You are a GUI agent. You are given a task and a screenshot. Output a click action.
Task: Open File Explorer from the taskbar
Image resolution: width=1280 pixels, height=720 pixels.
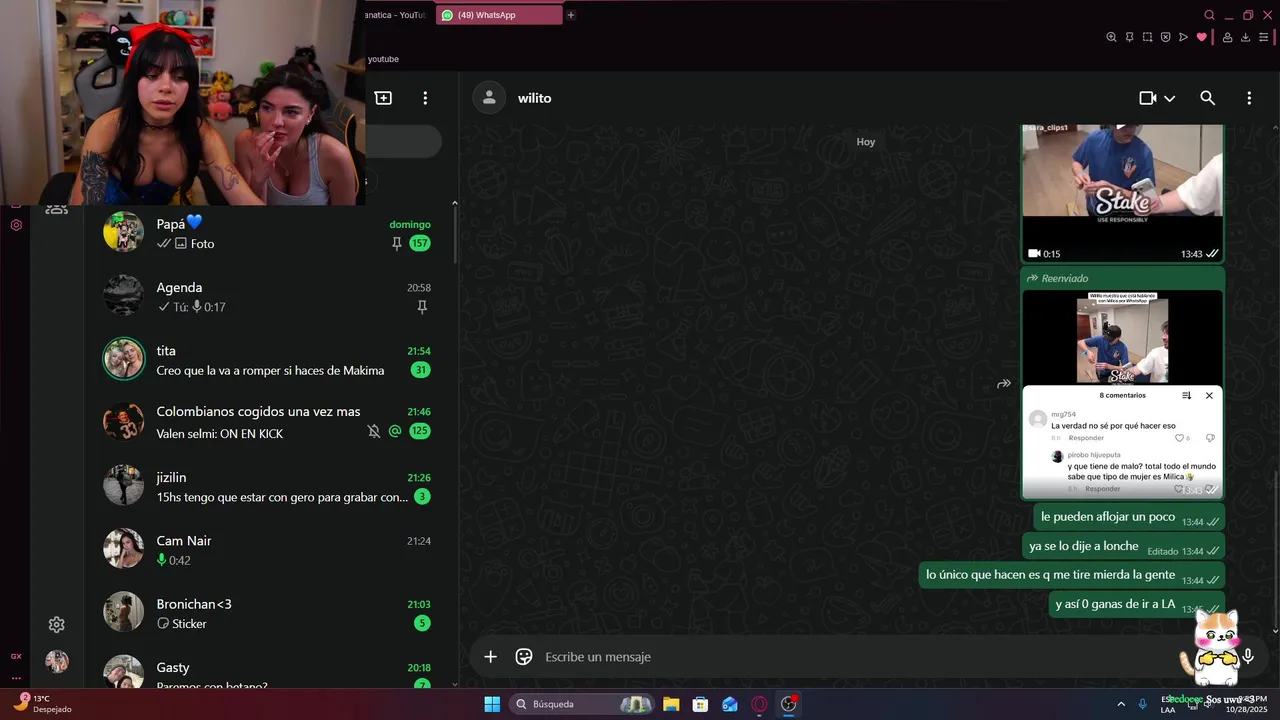[x=671, y=704]
